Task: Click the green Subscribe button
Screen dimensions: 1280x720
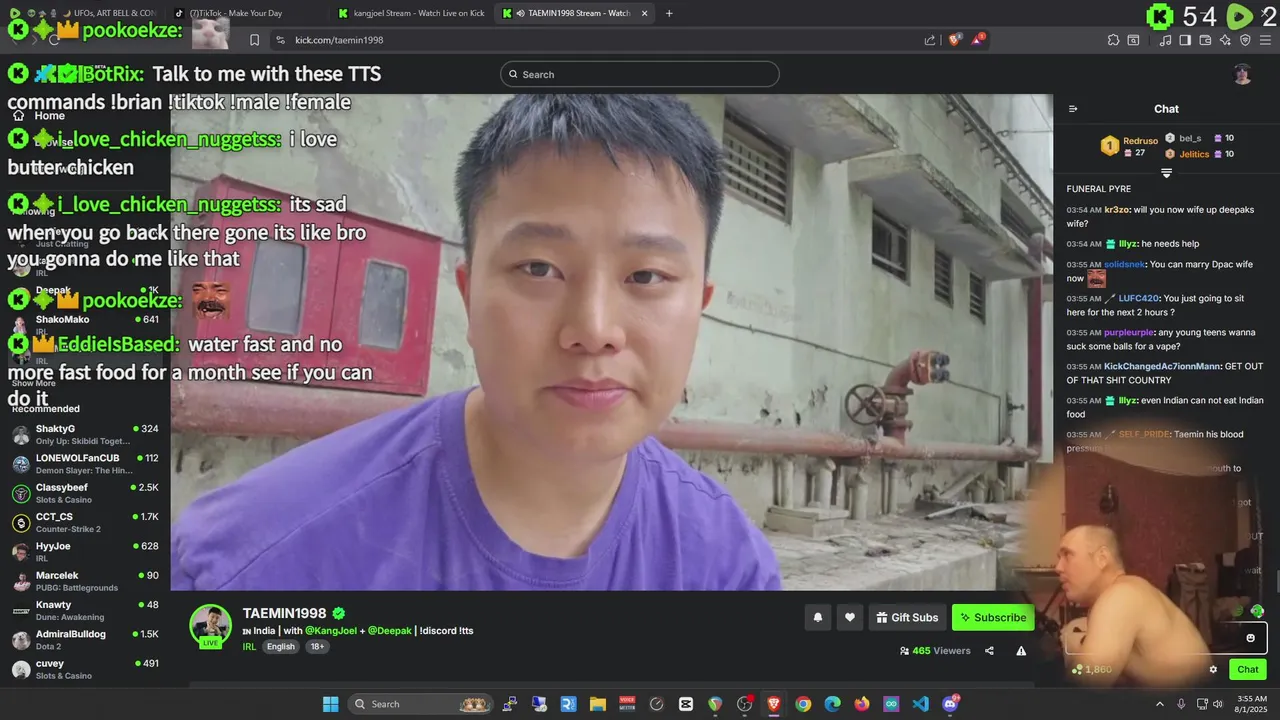Action: click(x=993, y=618)
